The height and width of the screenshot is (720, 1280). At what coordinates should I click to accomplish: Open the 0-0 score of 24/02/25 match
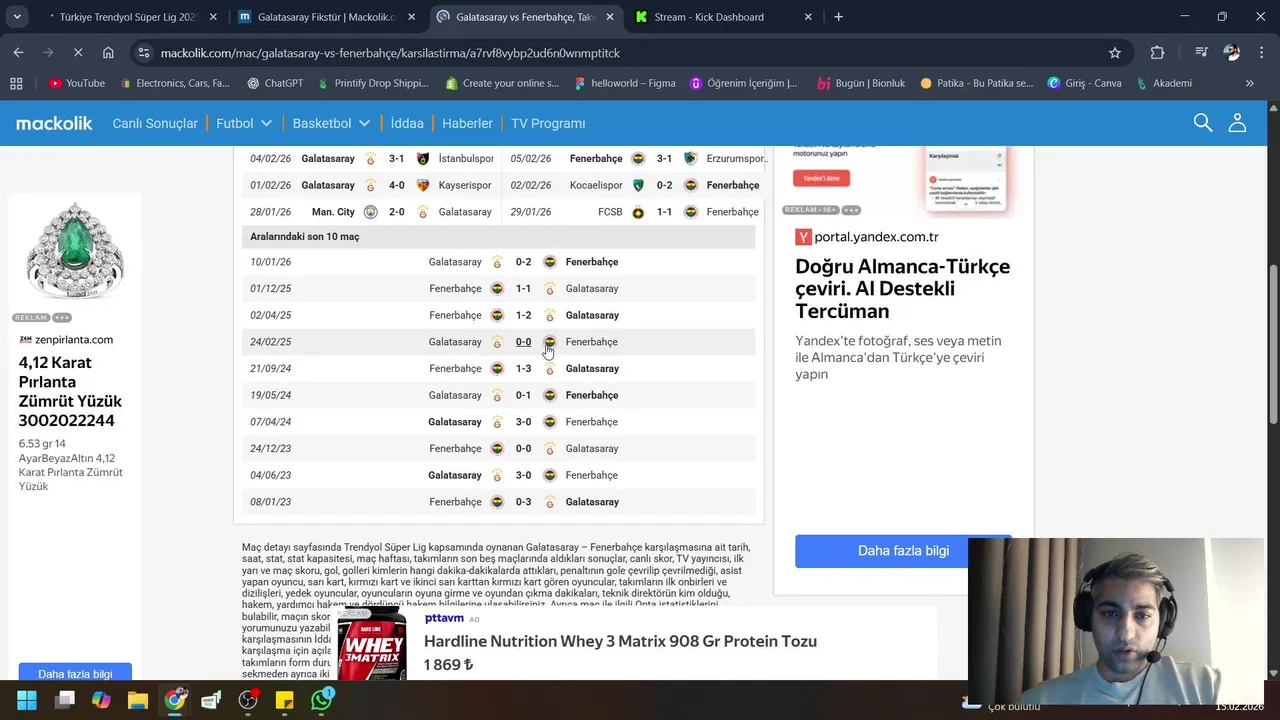click(x=523, y=342)
